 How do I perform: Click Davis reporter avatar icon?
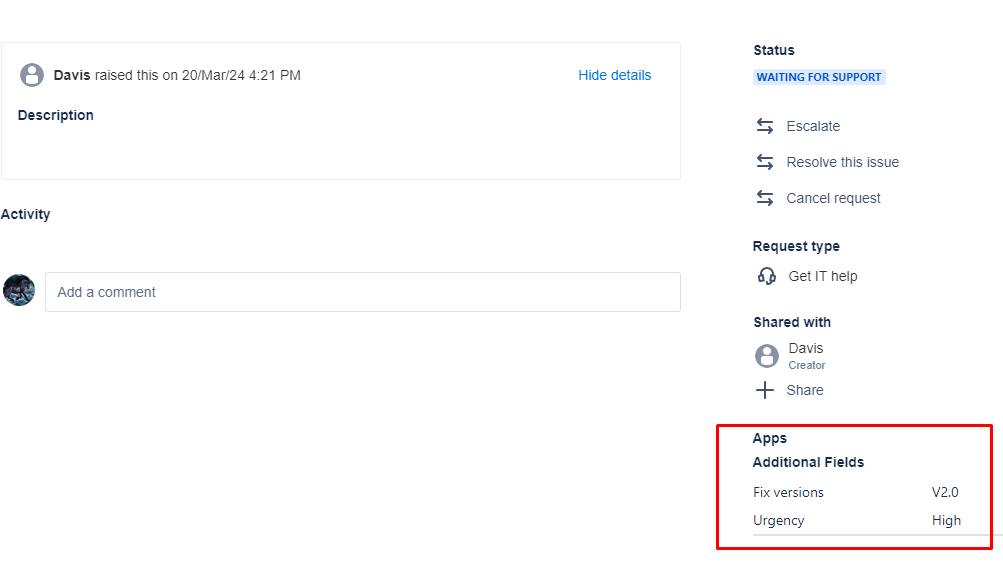coord(31,75)
